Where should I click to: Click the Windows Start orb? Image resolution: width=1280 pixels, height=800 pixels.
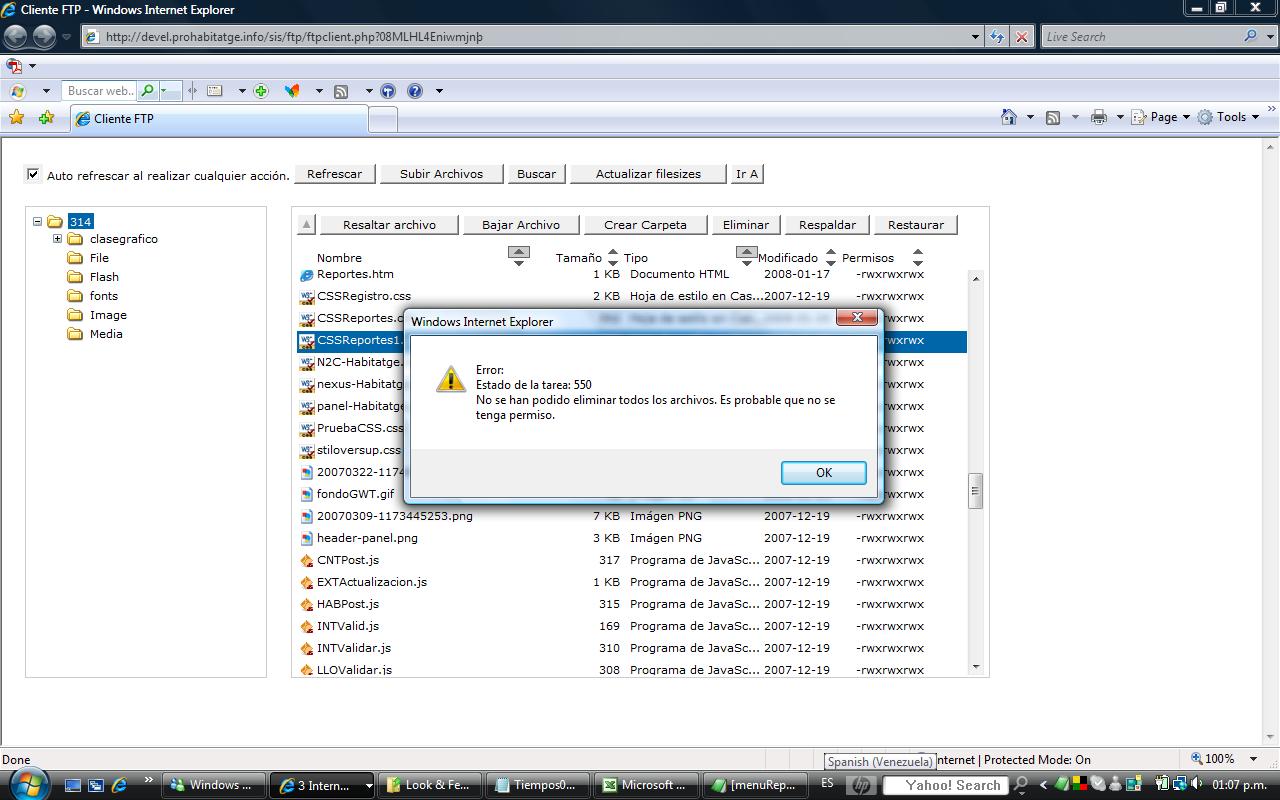coord(27,783)
